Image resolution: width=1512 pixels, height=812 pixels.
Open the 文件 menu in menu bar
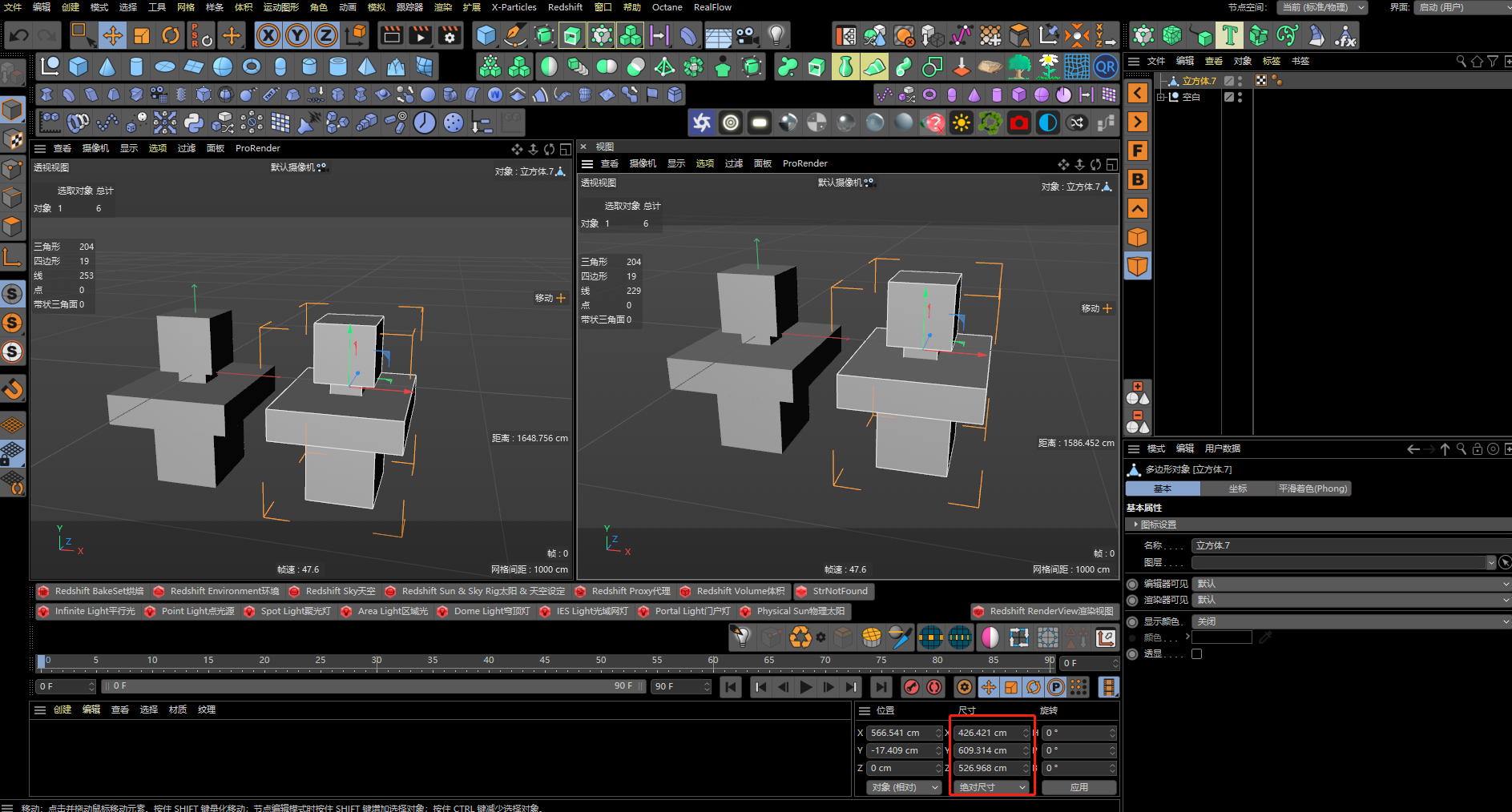(13, 7)
